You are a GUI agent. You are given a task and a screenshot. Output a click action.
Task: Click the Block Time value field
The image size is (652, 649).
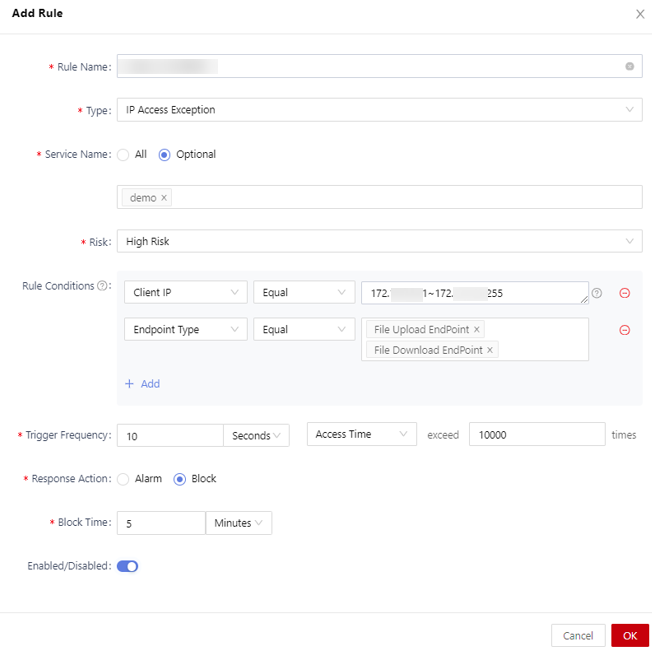click(161, 523)
